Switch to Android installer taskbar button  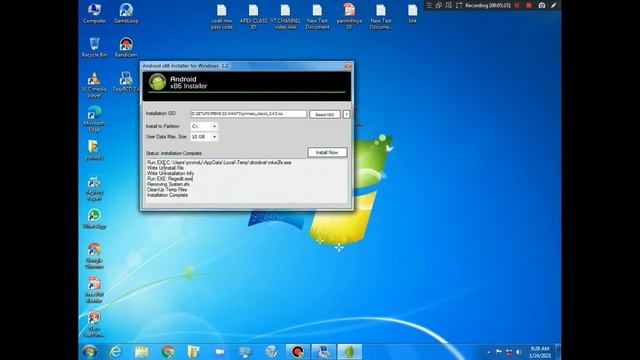tap(349, 351)
